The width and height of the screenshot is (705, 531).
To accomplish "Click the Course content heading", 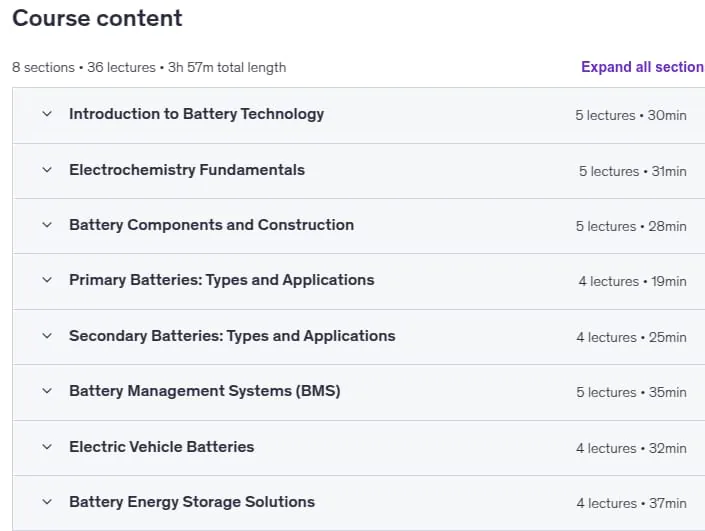I will point(97,18).
